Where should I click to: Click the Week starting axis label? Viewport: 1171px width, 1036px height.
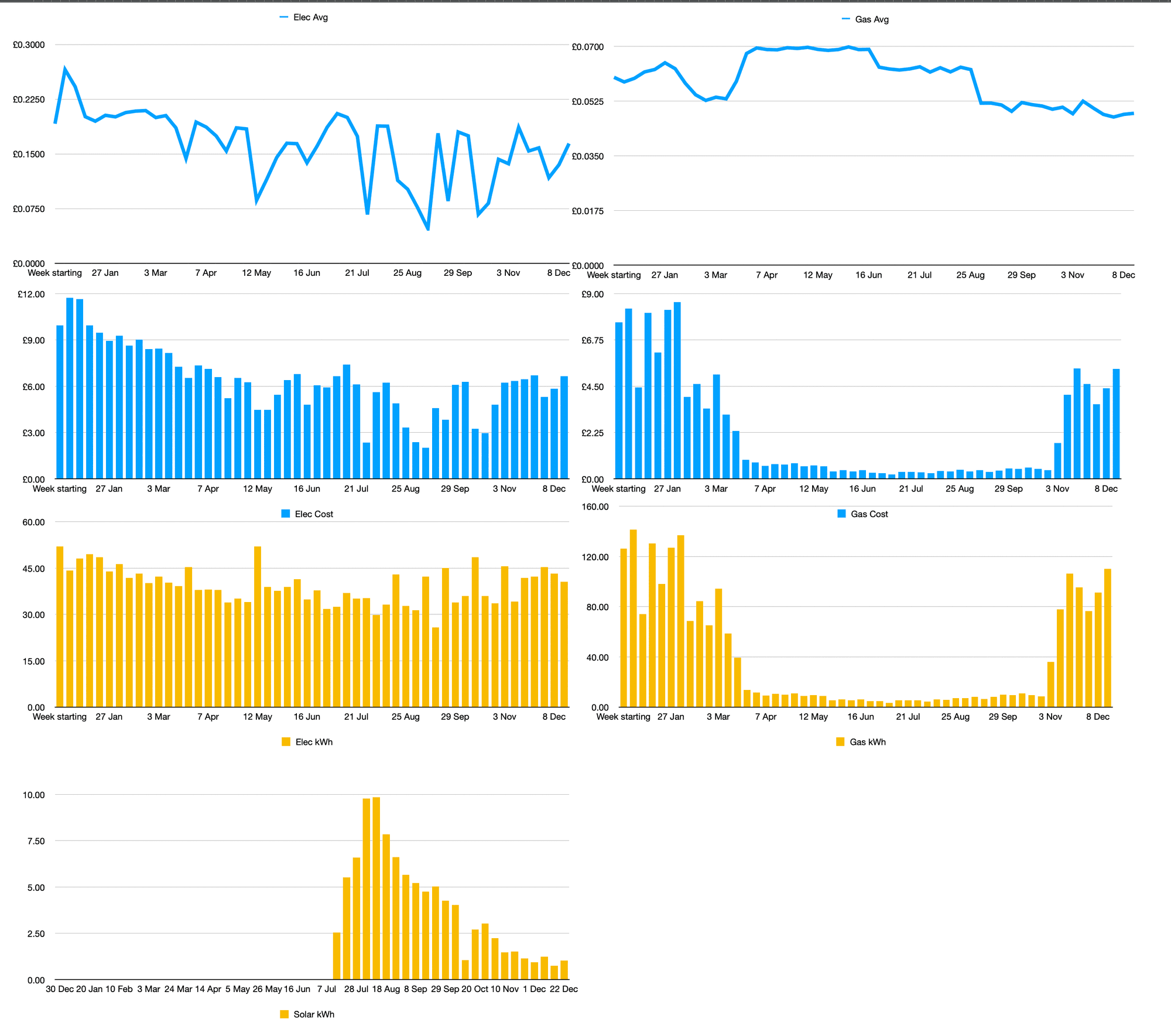pyautogui.click(x=55, y=273)
